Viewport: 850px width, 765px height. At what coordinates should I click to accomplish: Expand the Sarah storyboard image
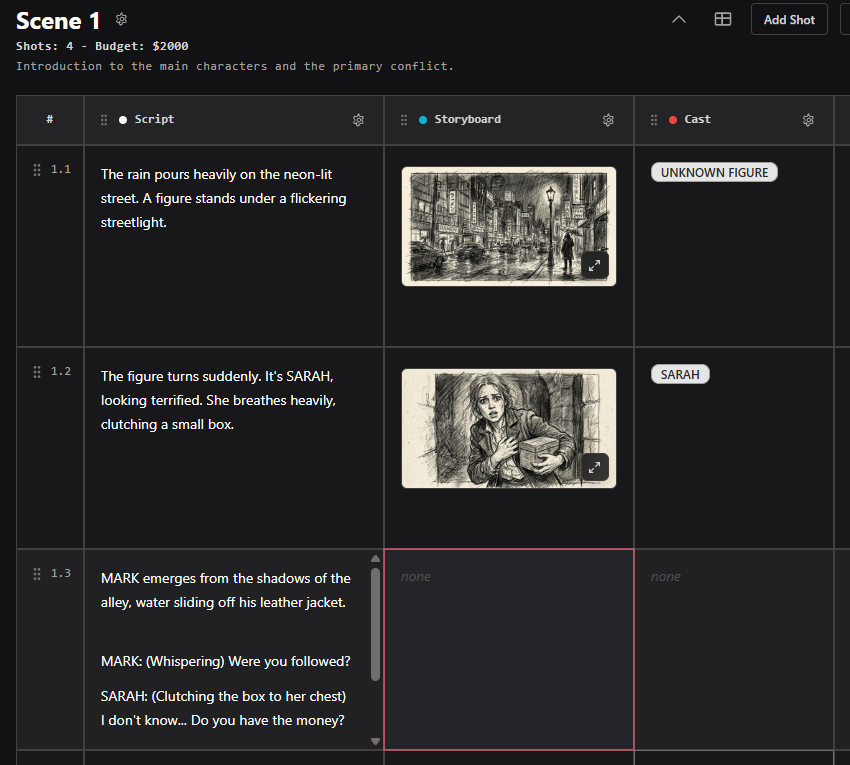(x=595, y=467)
